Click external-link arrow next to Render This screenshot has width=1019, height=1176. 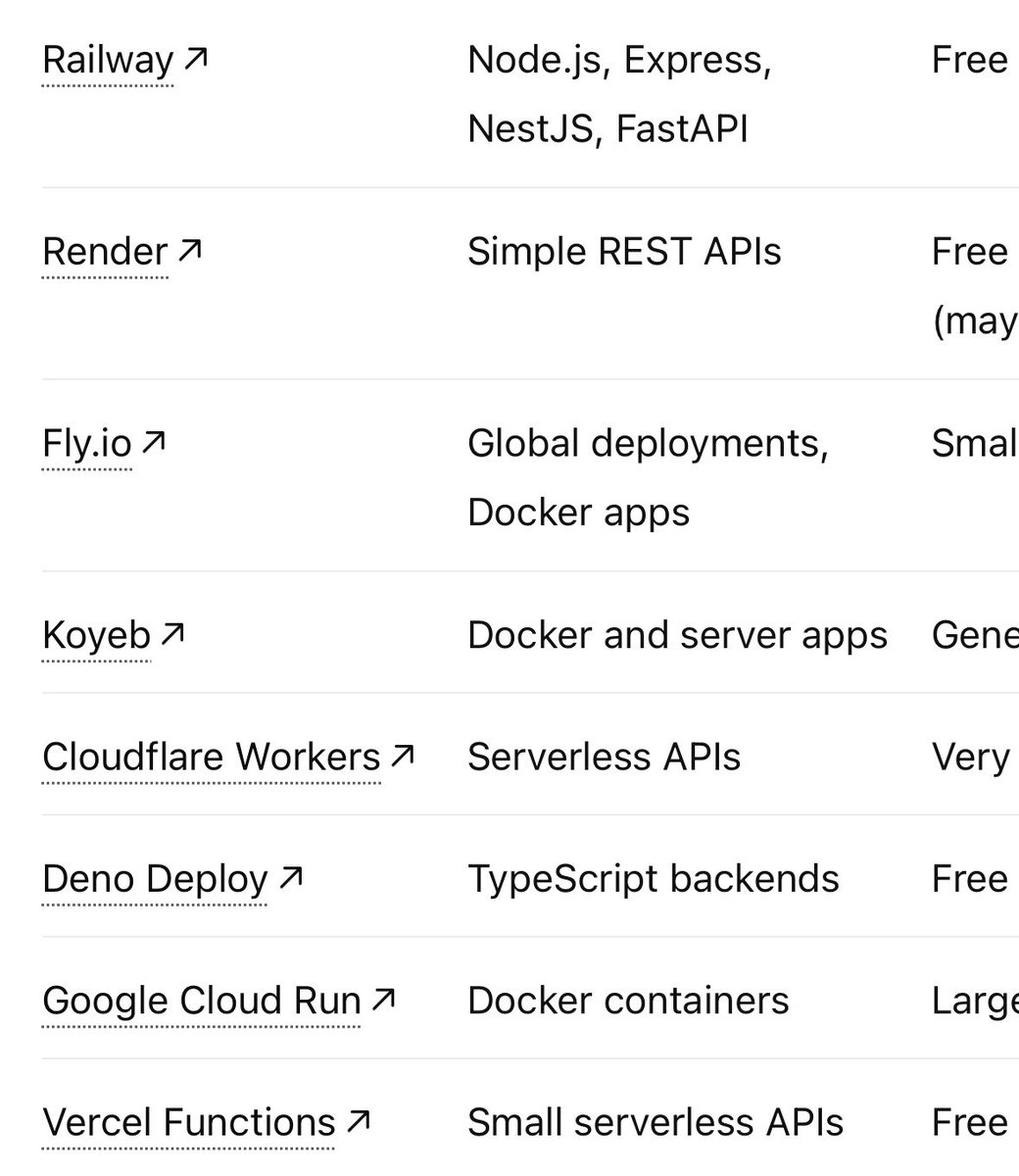click(189, 251)
